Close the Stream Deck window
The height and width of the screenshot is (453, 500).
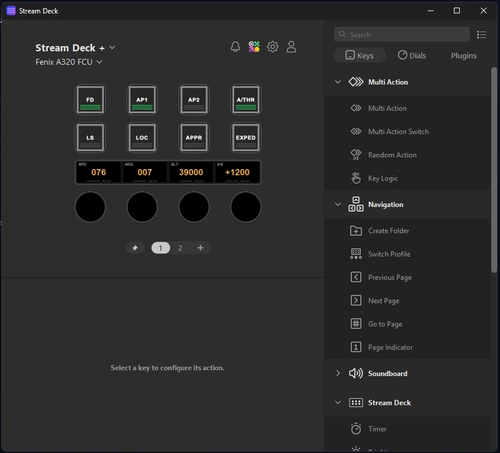click(484, 11)
